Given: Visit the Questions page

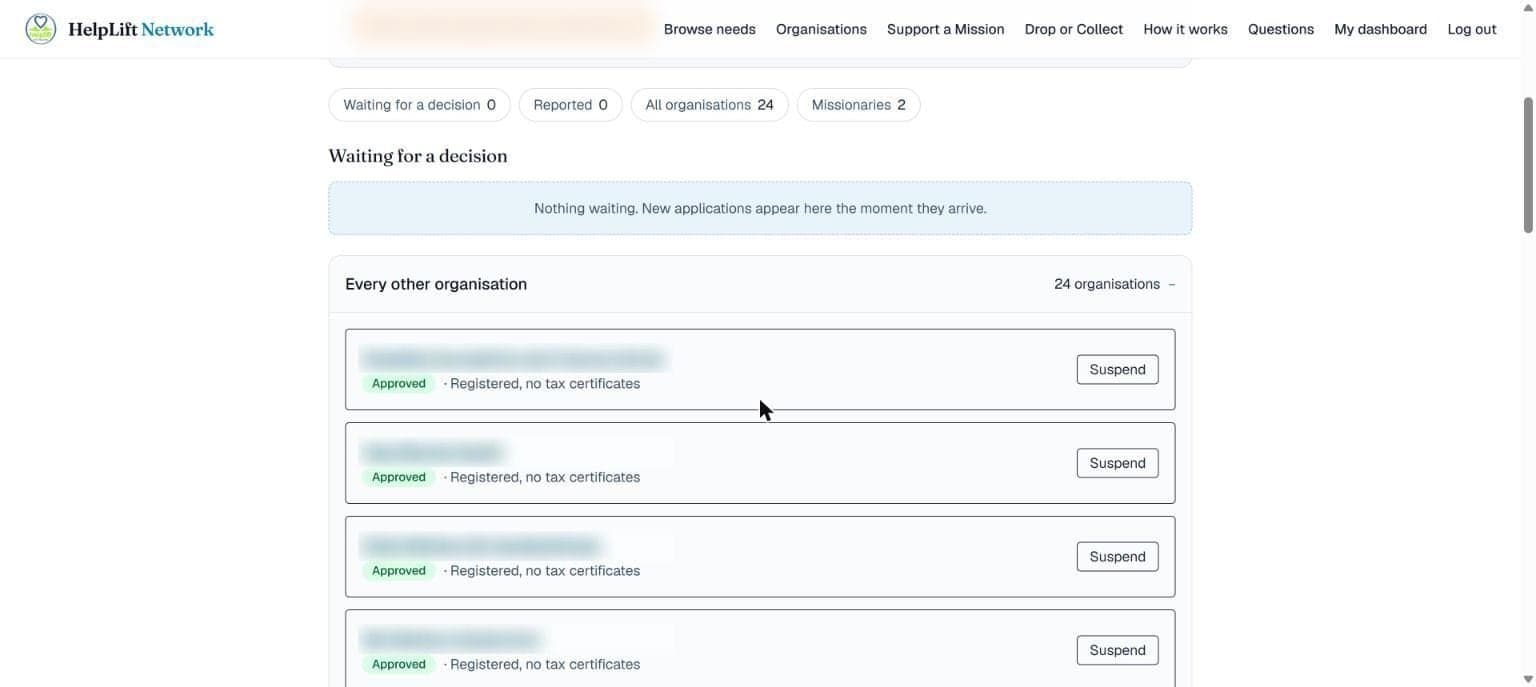Looking at the screenshot, I should [1280, 29].
